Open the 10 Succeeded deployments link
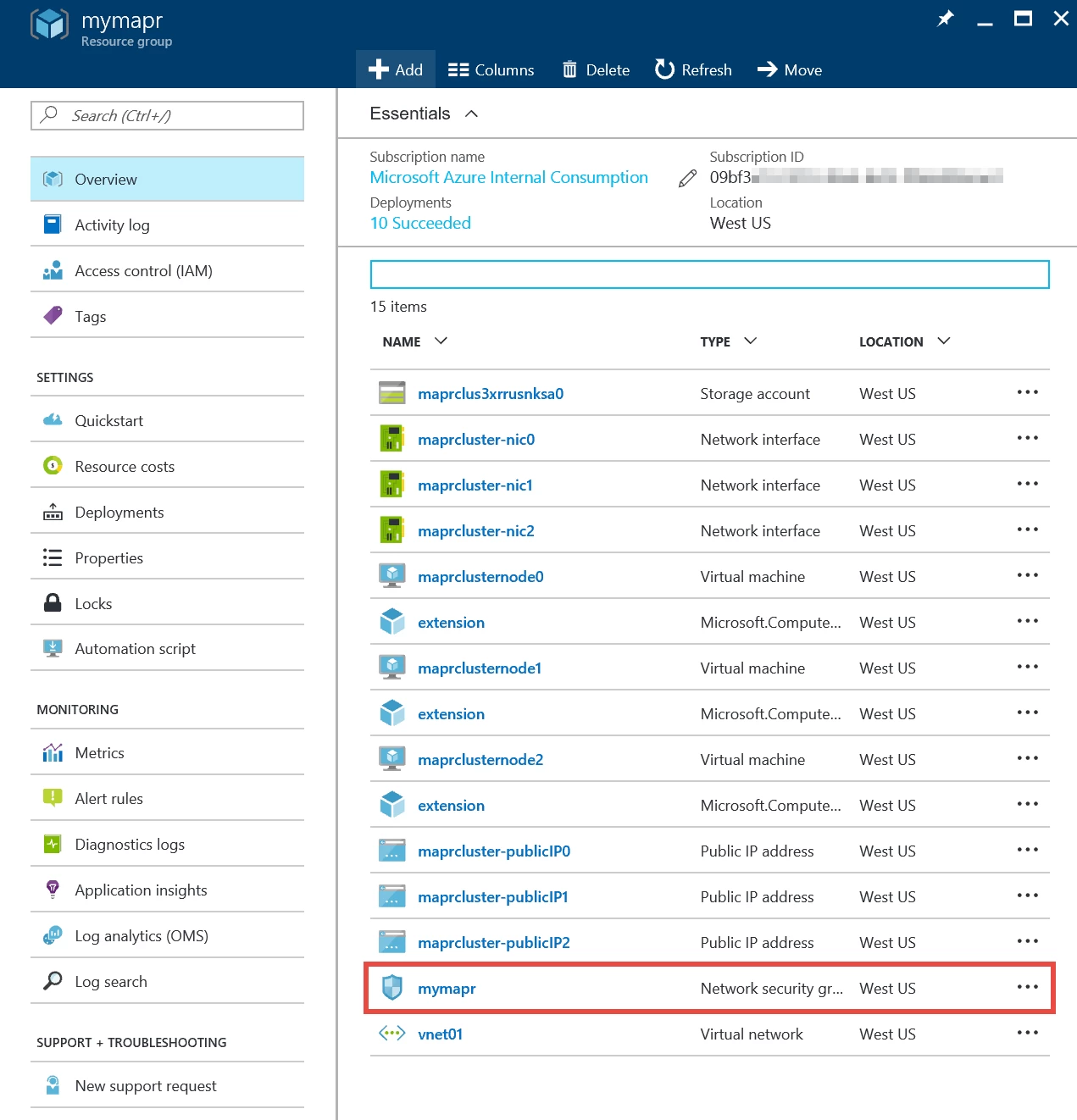 (x=420, y=223)
